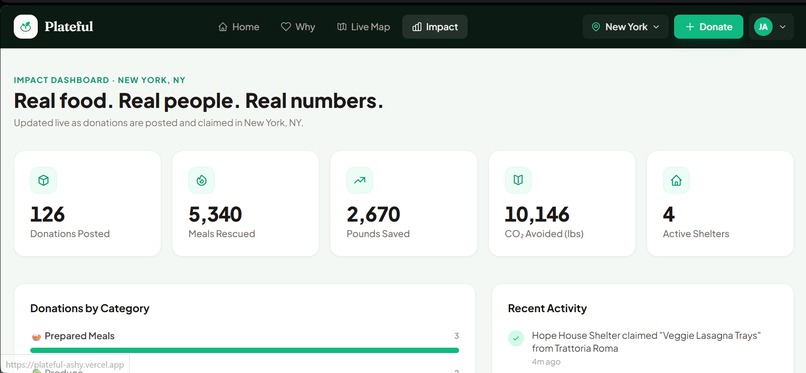Click the heart icon beside Why
The width and height of the screenshot is (806, 373).
click(286, 27)
